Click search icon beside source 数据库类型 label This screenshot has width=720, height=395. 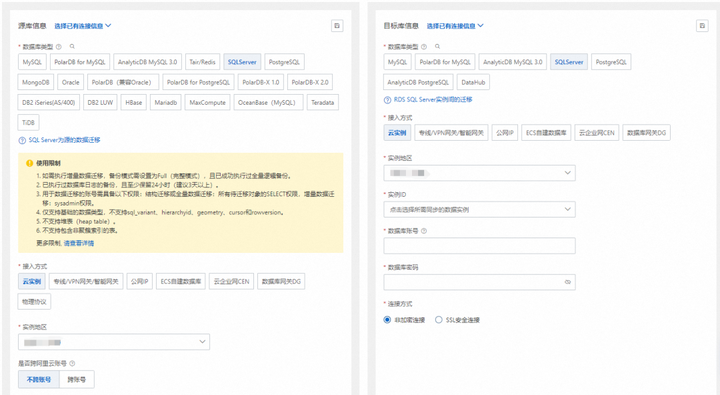pyautogui.click(x=72, y=46)
